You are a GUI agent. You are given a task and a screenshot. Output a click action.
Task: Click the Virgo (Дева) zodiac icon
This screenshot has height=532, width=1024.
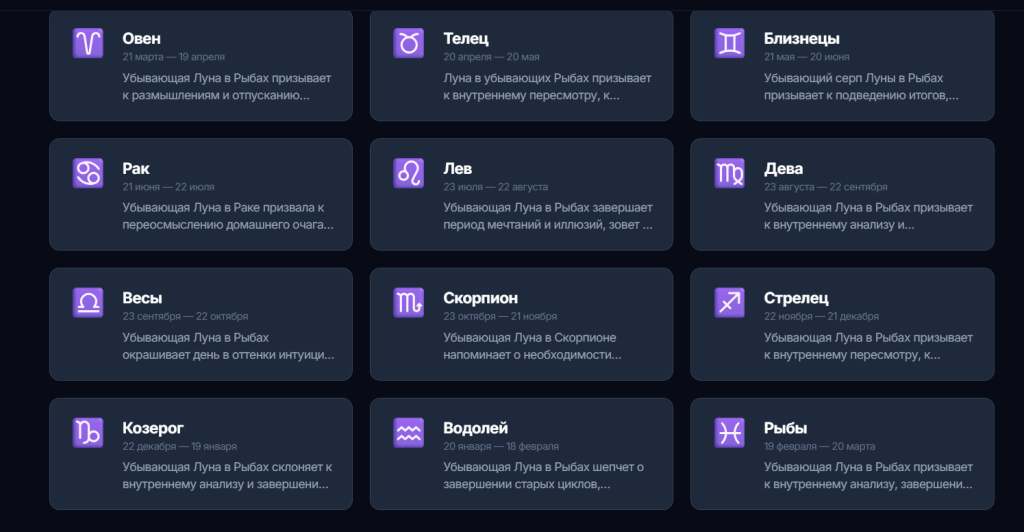tap(729, 173)
